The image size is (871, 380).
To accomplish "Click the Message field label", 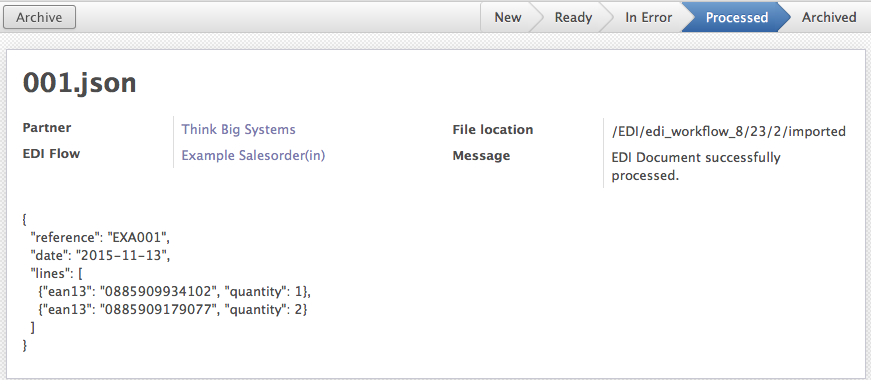I will coord(481,156).
